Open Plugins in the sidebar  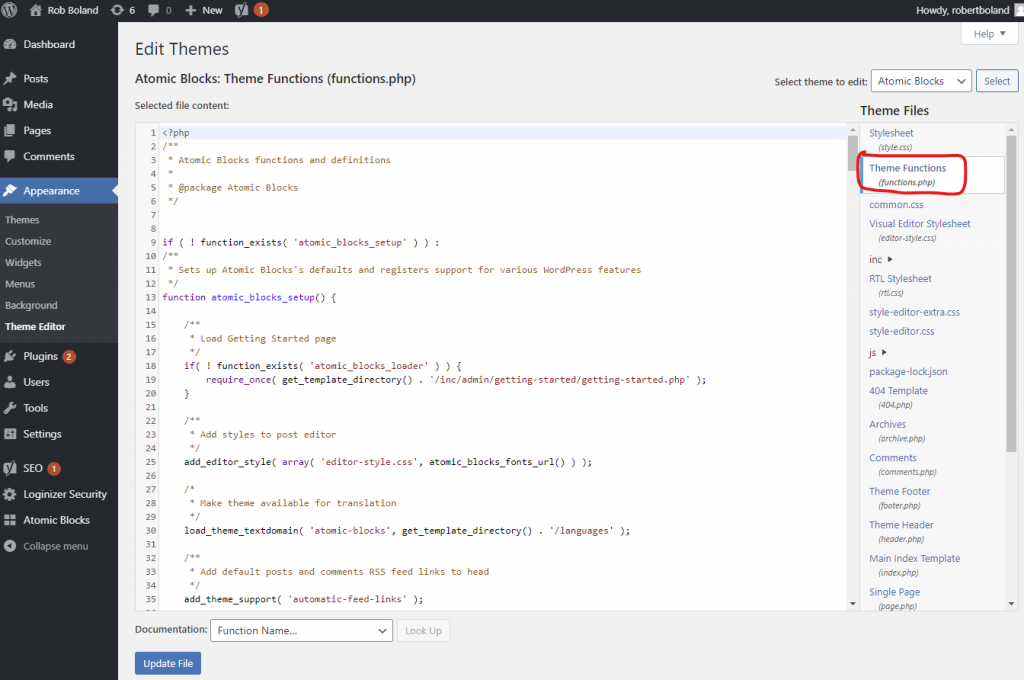point(41,357)
